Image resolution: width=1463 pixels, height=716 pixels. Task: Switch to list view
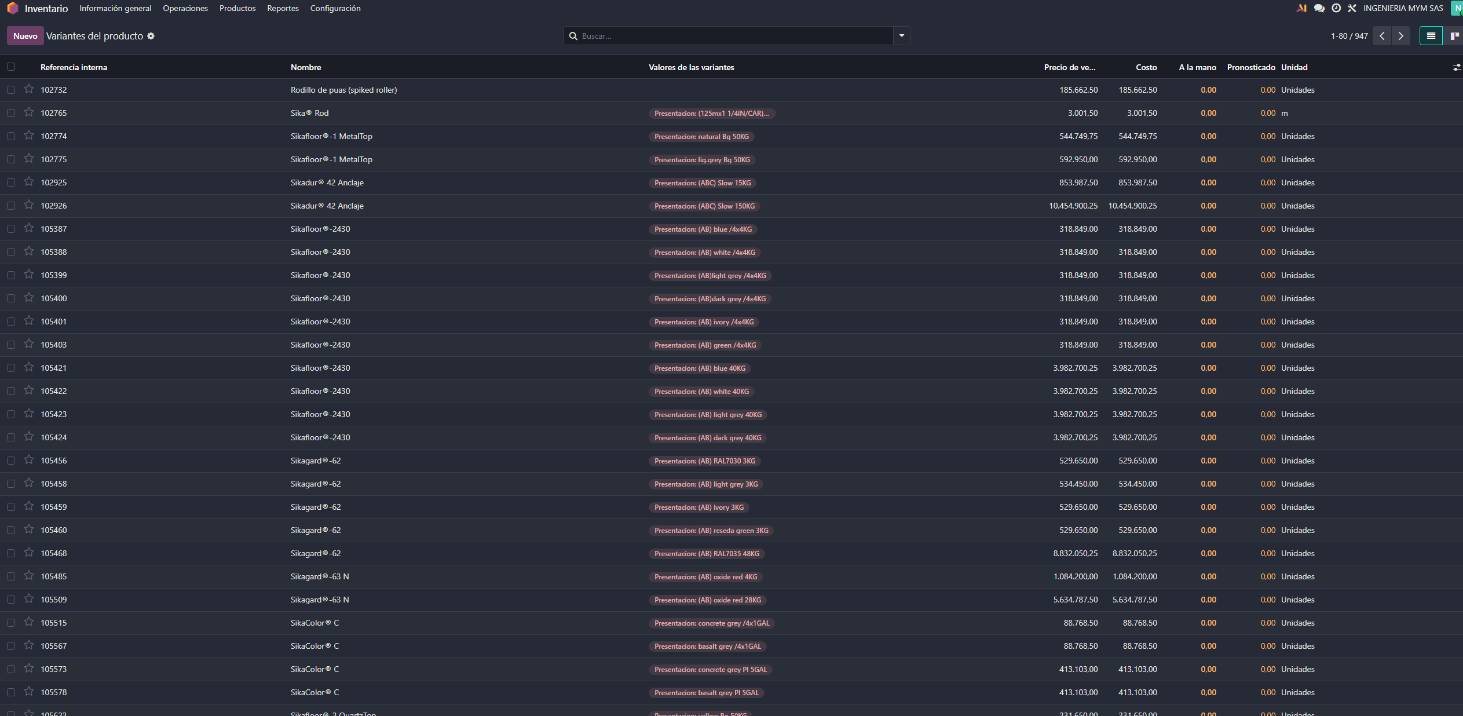(x=1431, y=36)
